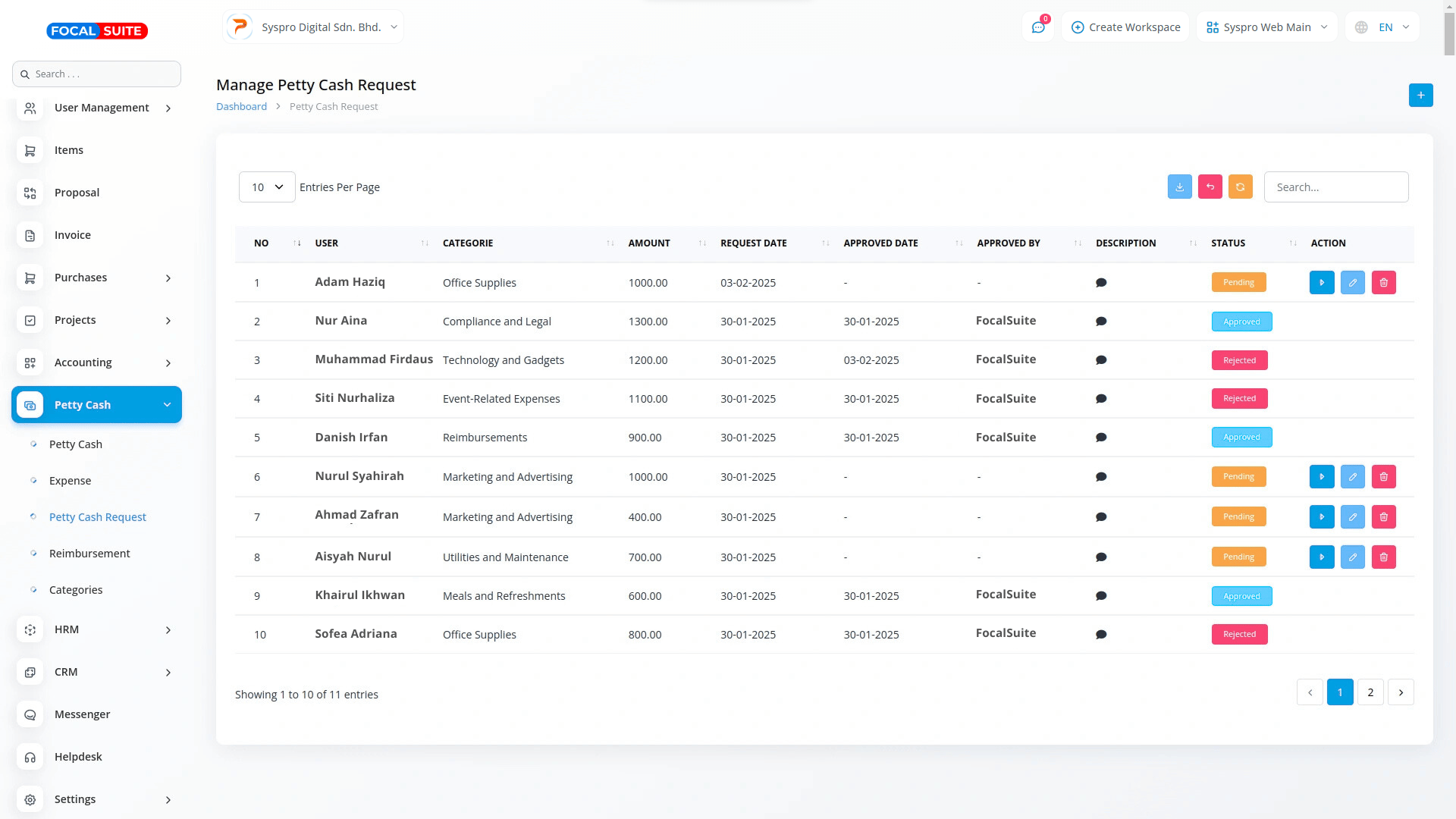Open Reimbursement in Petty Cash submenu
1456x819 pixels.
[89, 554]
